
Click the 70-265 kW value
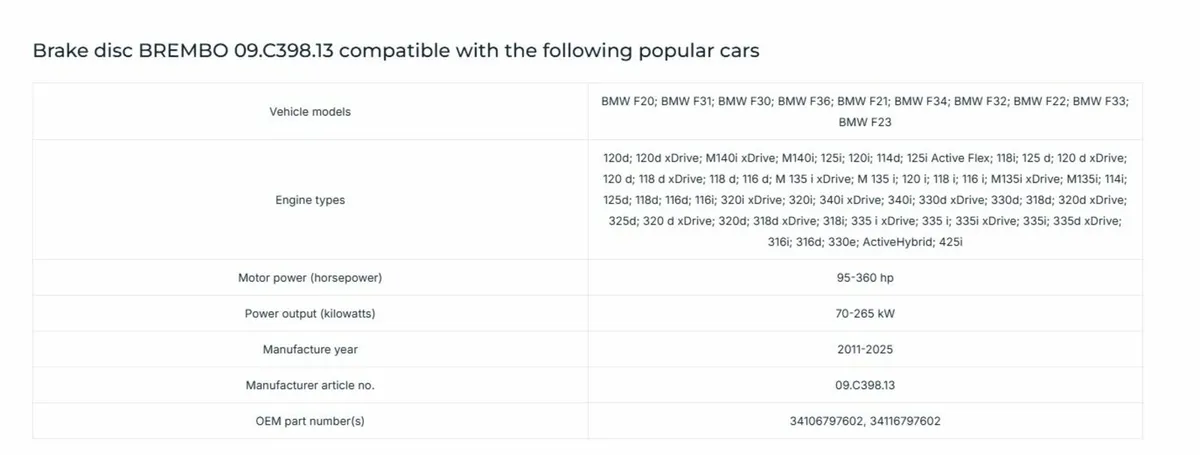[x=865, y=314]
